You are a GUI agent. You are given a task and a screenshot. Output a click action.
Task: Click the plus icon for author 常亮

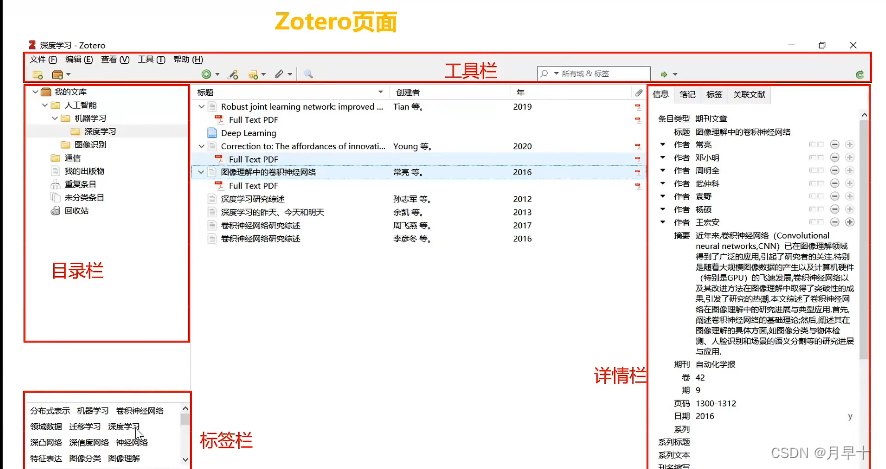pos(849,145)
